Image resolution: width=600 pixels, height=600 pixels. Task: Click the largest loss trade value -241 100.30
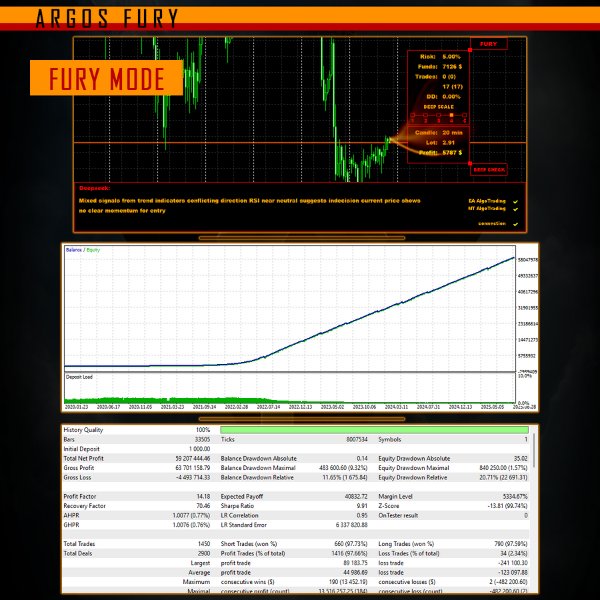513,563
